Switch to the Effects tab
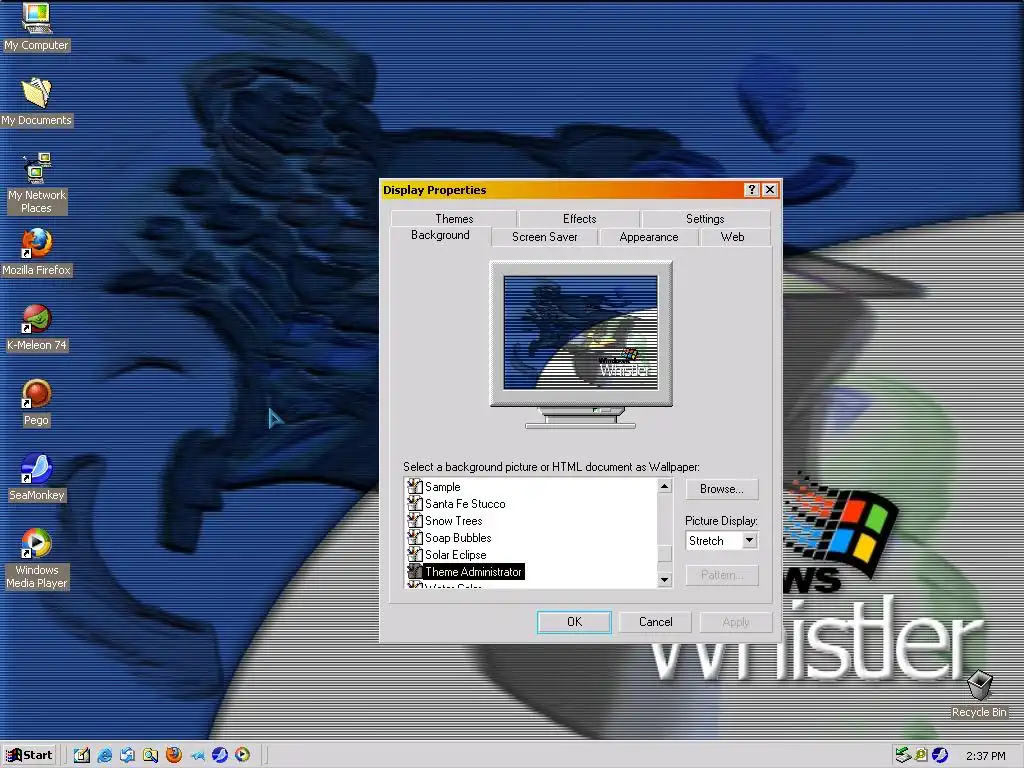Image resolution: width=1024 pixels, height=768 pixels. pyautogui.click(x=579, y=219)
